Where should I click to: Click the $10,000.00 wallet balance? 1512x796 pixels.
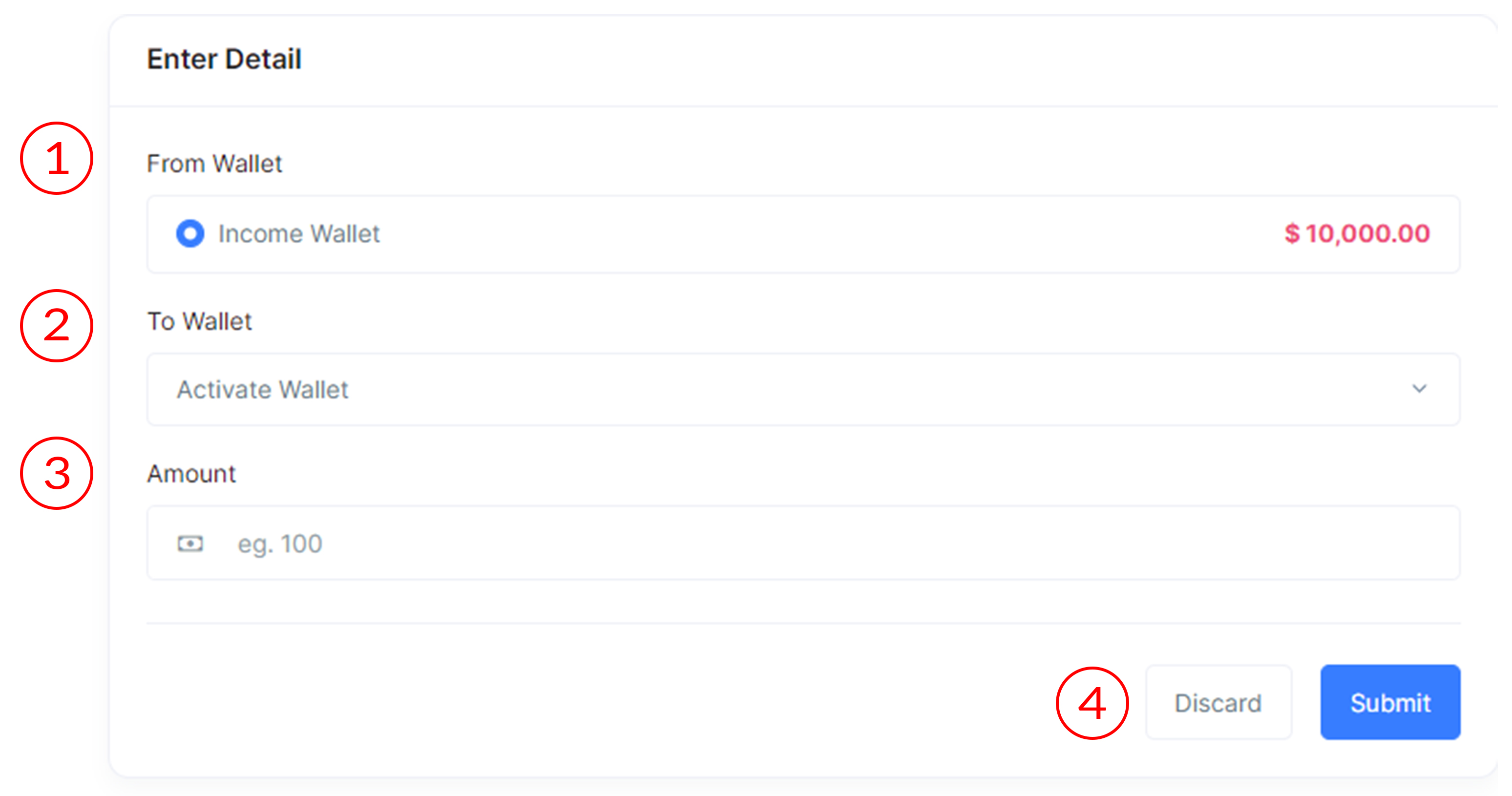1357,233
